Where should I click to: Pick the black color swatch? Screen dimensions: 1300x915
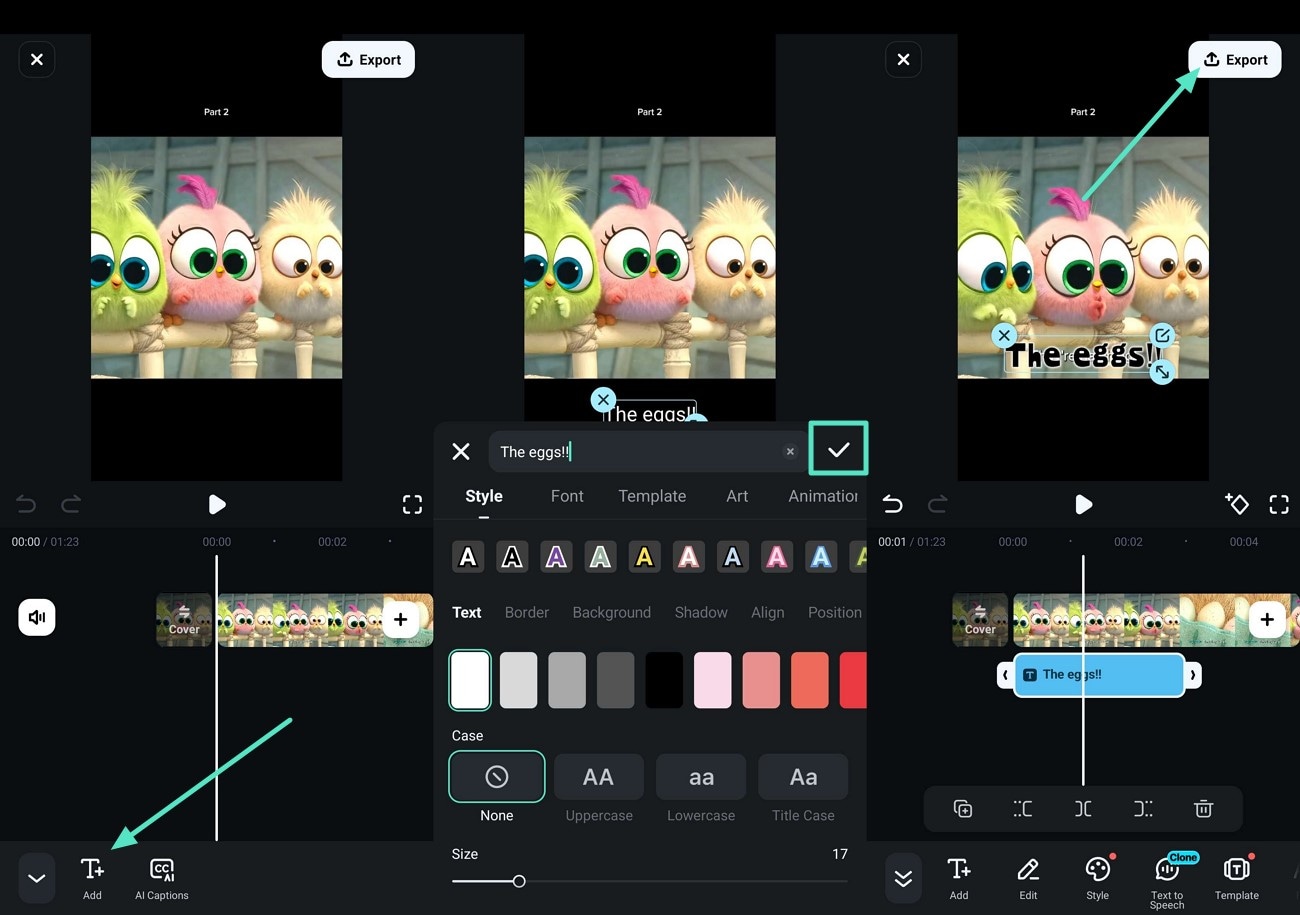[664, 680]
